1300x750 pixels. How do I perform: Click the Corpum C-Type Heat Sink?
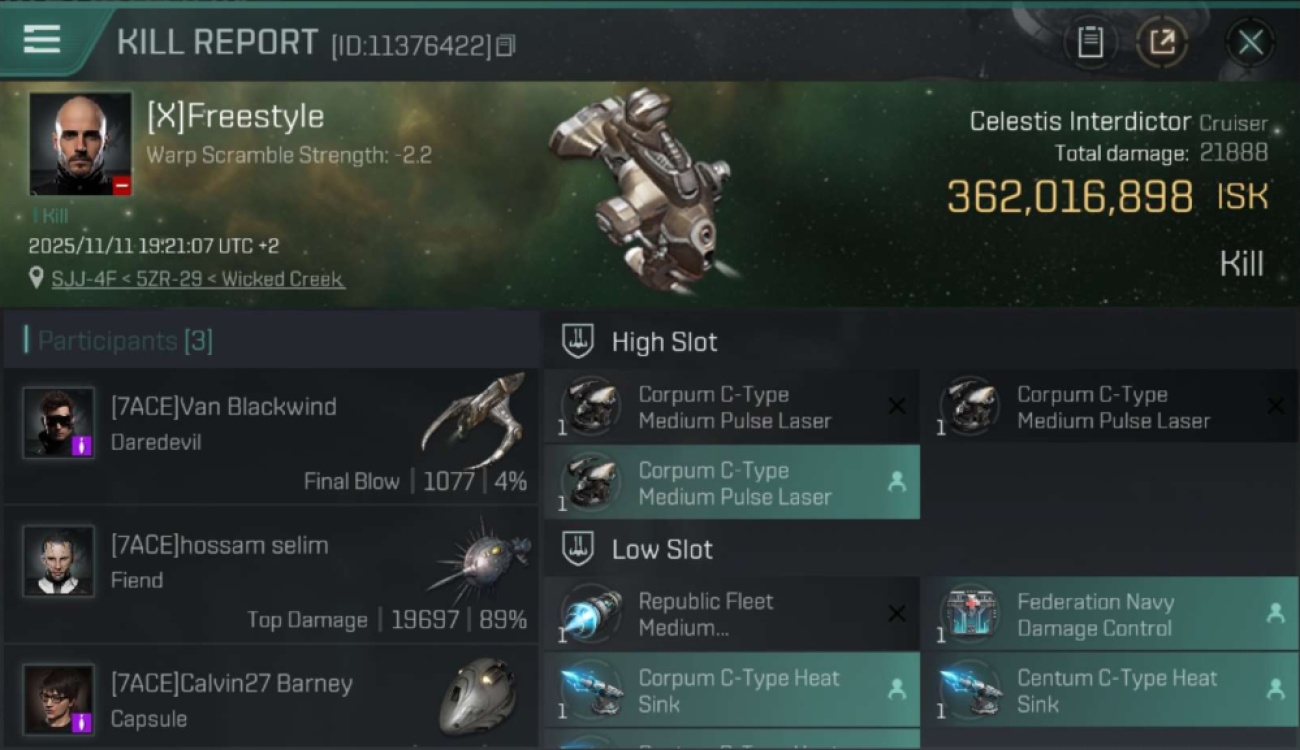(732, 690)
